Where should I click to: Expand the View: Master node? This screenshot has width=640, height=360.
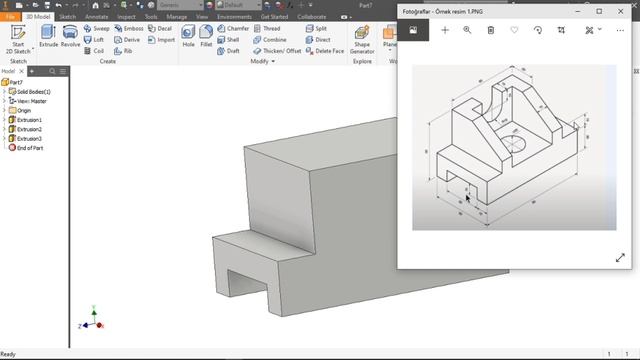pyautogui.click(x=4, y=101)
